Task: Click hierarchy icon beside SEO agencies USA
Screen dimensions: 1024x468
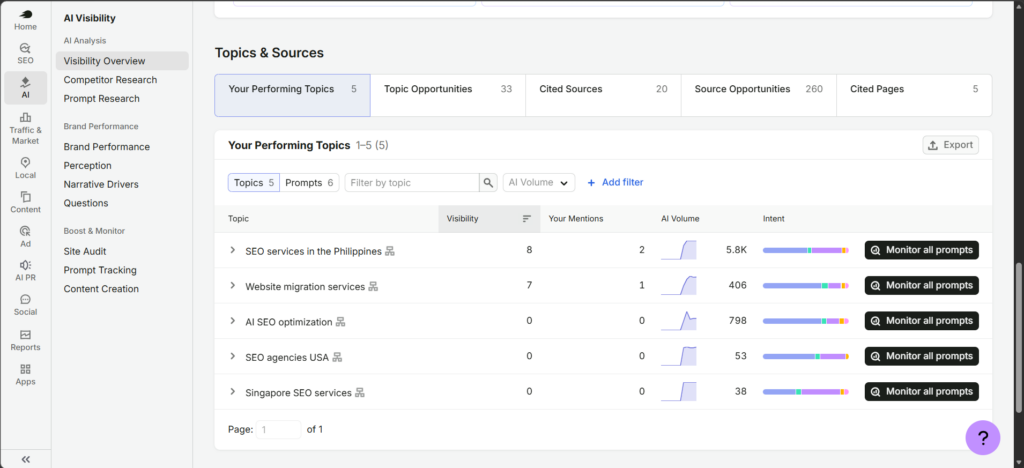Action: pos(337,357)
